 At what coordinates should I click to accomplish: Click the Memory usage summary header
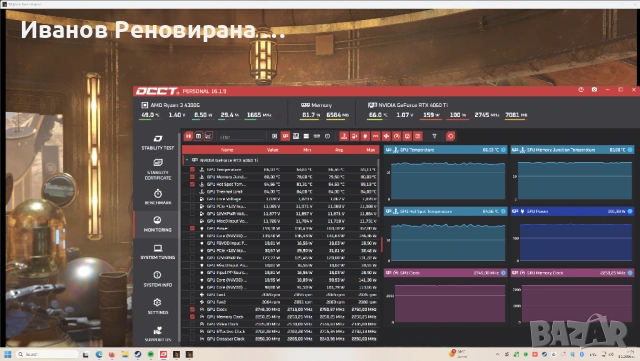[317, 105]
